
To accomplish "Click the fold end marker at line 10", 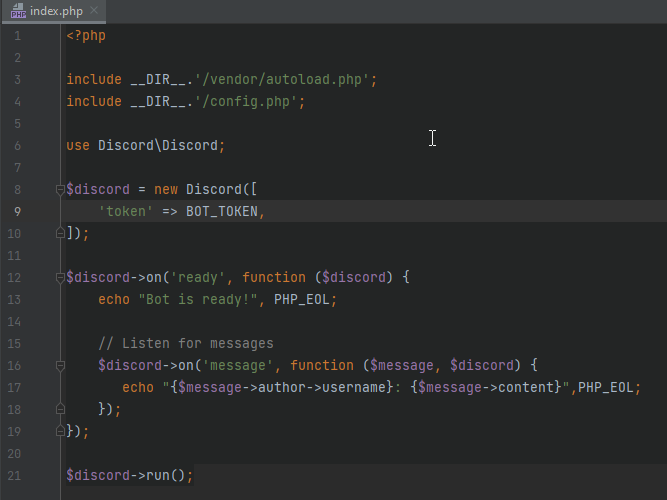I will 60,233.
